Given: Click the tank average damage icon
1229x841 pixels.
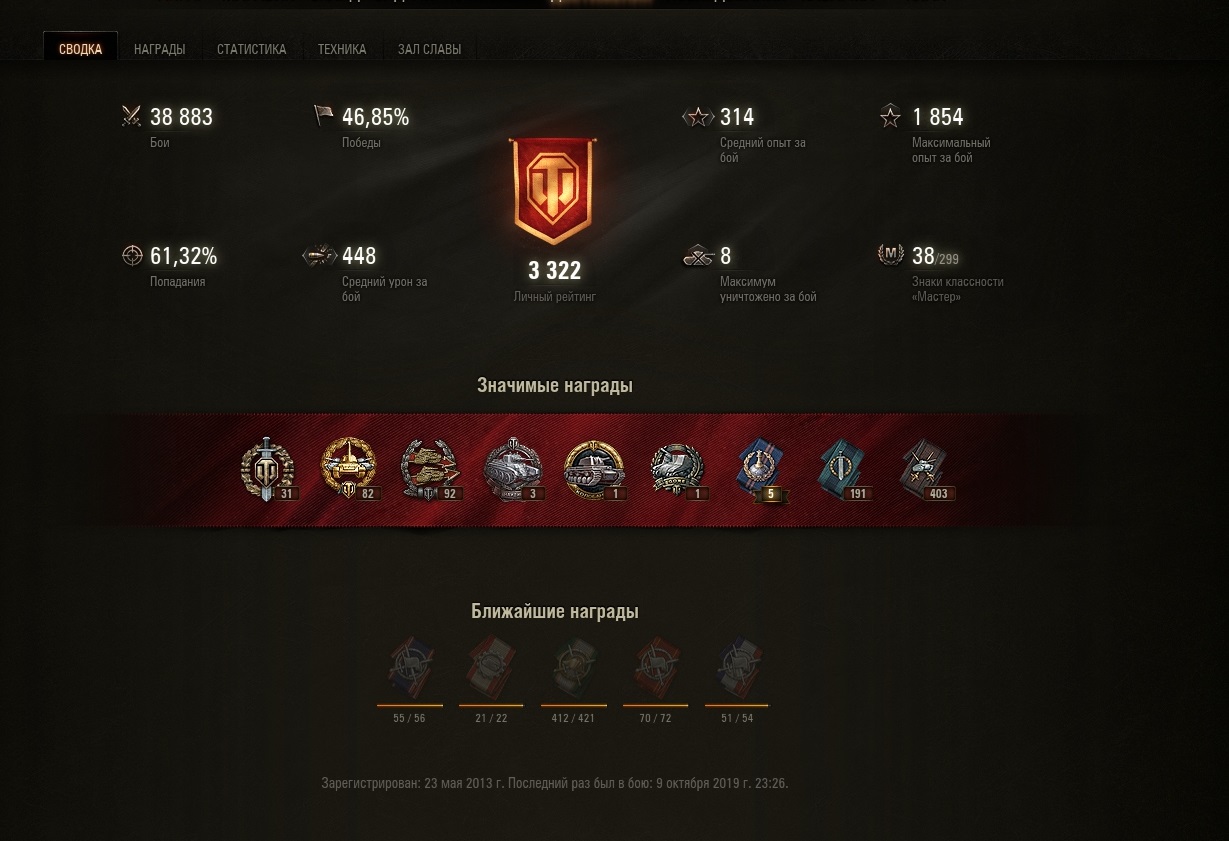Looking at the screenshot, I should 320,256.
